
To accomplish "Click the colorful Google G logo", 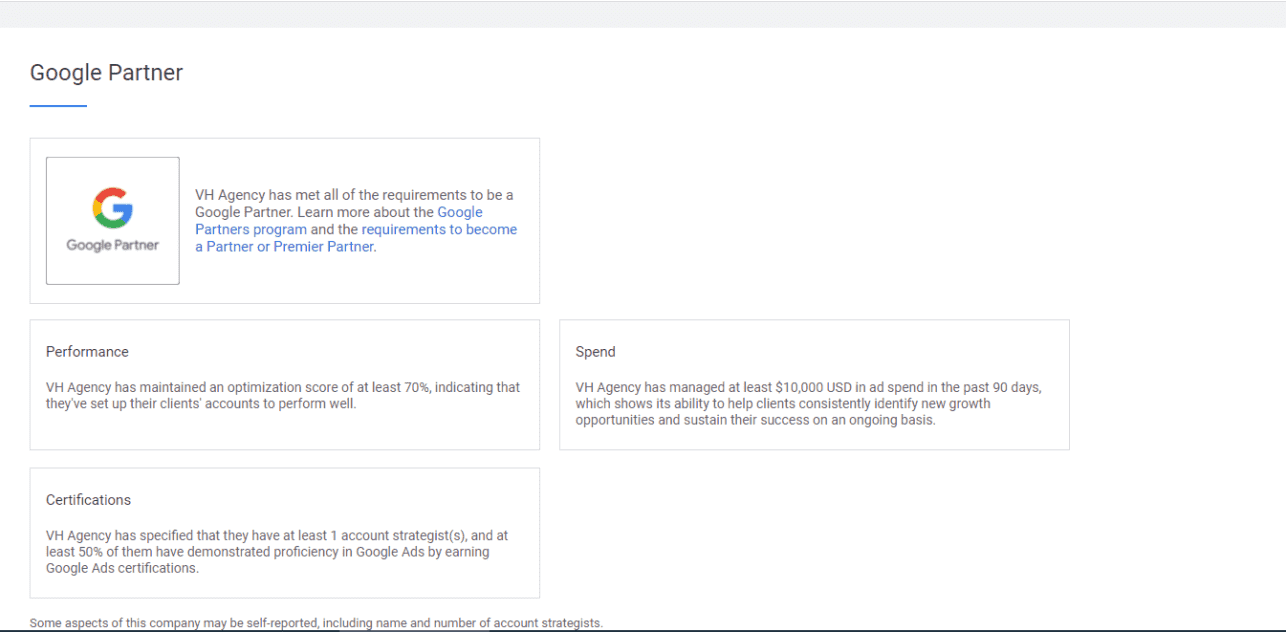I will (113, 208).
